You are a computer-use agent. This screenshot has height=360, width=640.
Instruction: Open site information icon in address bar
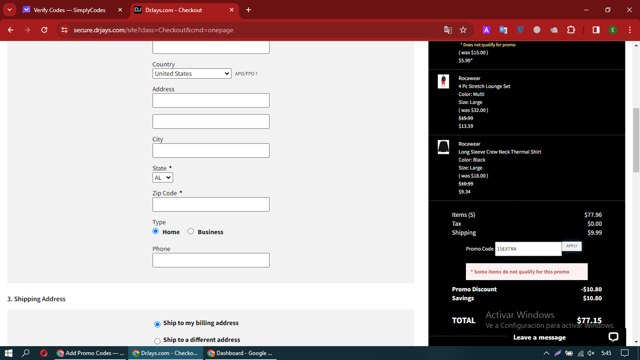tap(64, 30)
